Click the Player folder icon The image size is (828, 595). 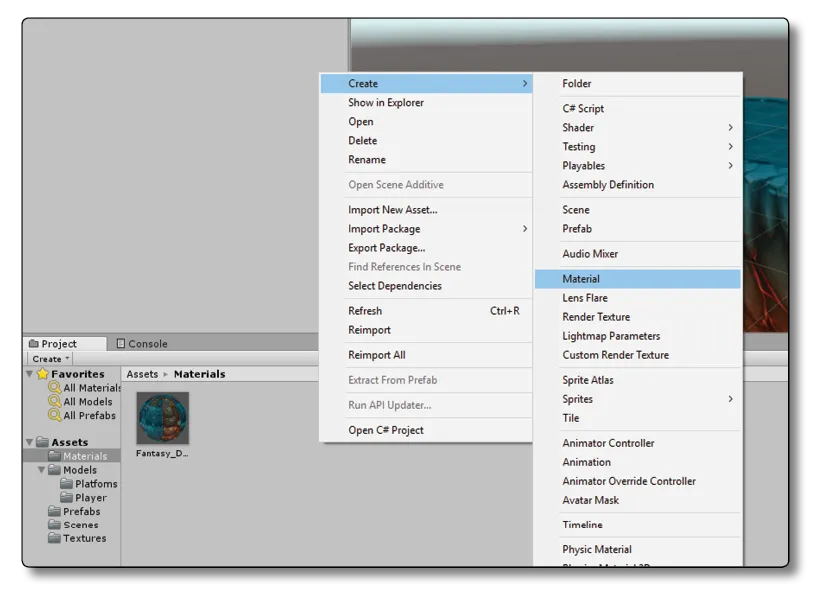[67, 498]
